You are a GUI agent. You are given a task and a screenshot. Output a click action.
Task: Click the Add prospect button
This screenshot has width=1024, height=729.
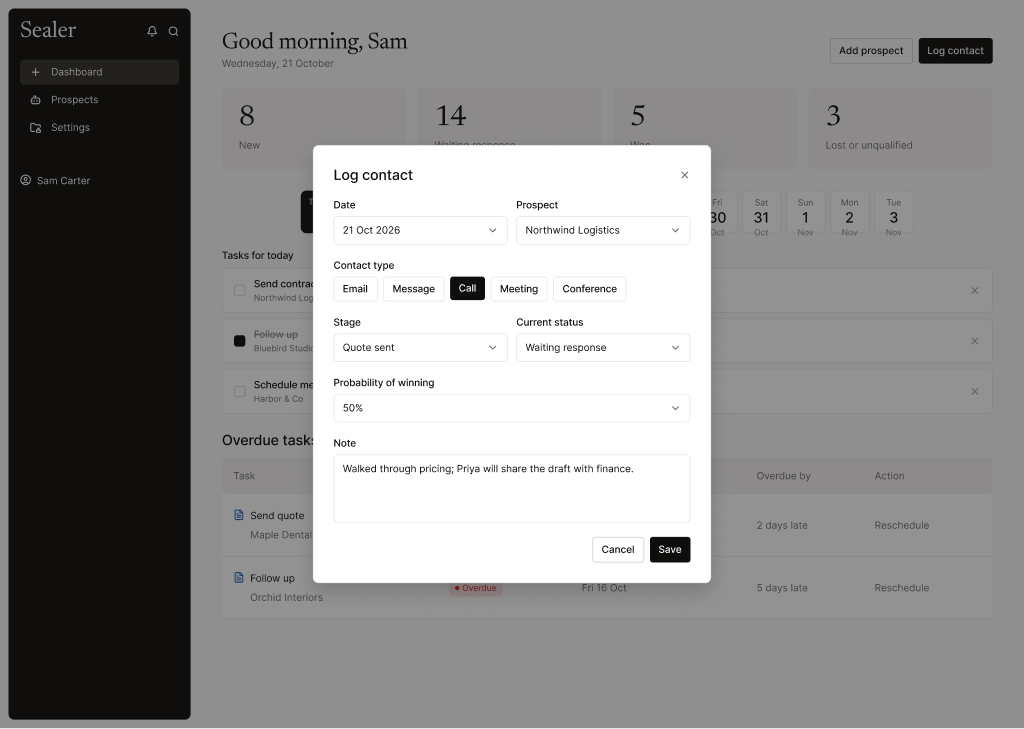point(871,51)
